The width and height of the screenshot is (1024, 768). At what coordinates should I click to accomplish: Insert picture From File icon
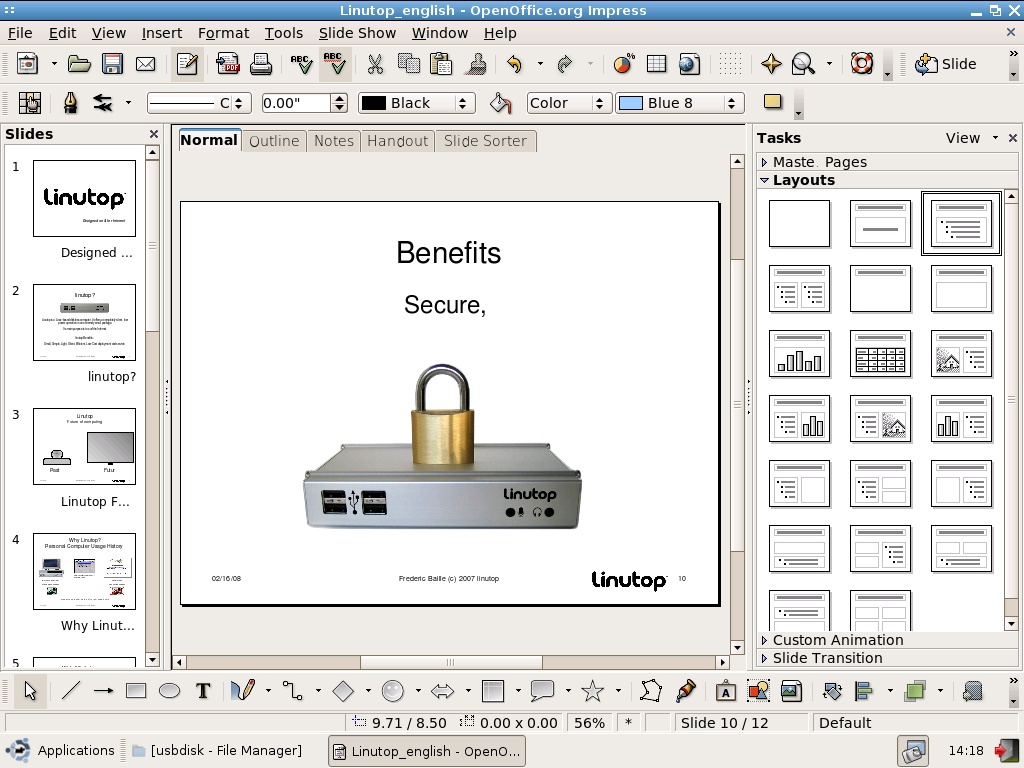791,691
